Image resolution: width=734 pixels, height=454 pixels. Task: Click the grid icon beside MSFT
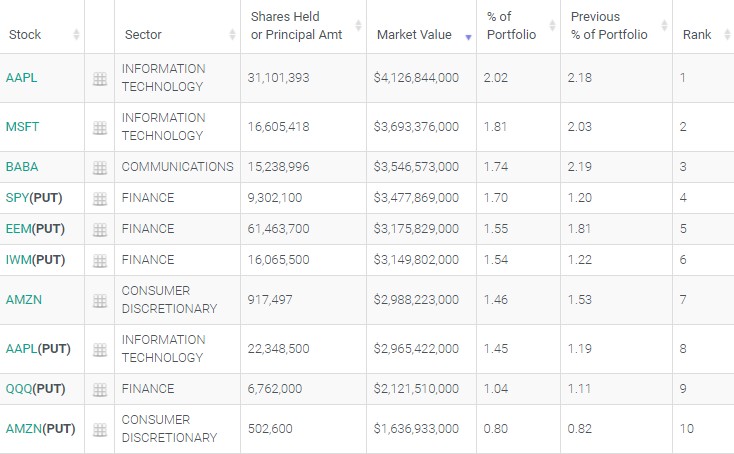pyautogui.click(x=100, y=128)
